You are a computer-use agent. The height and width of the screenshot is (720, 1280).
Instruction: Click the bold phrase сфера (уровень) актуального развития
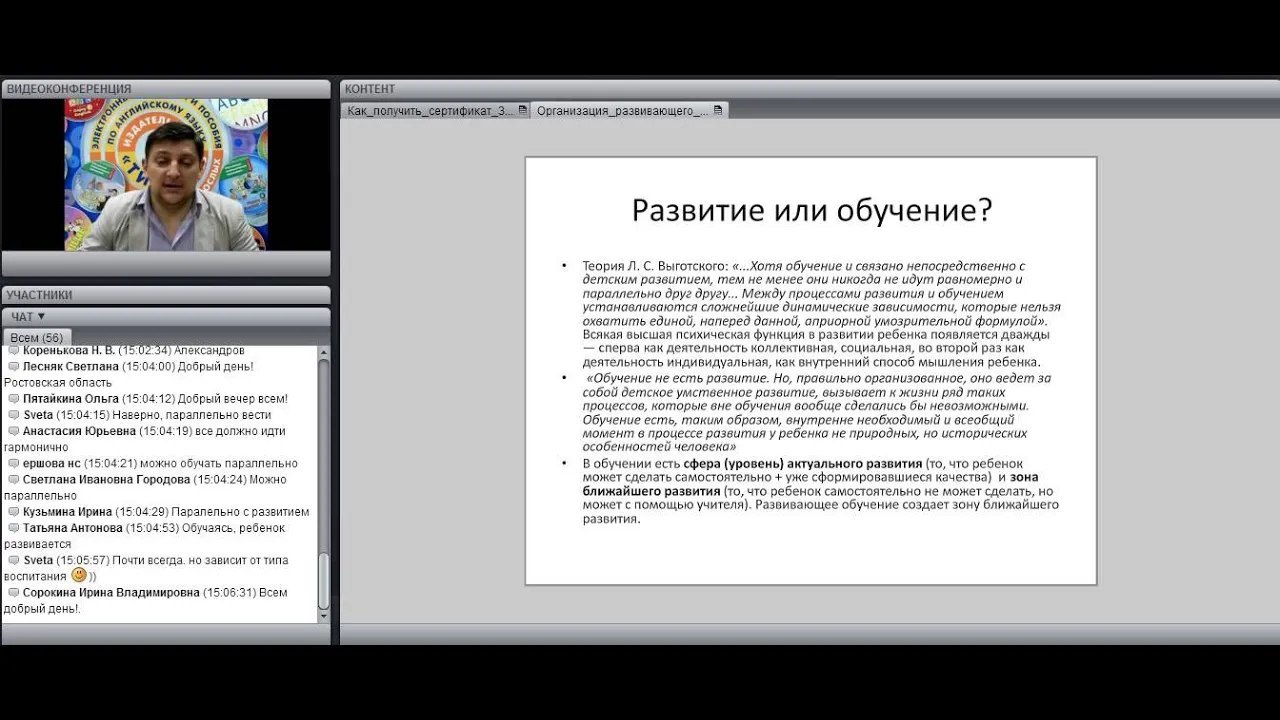pyautogui.click(x=803, y=464)
